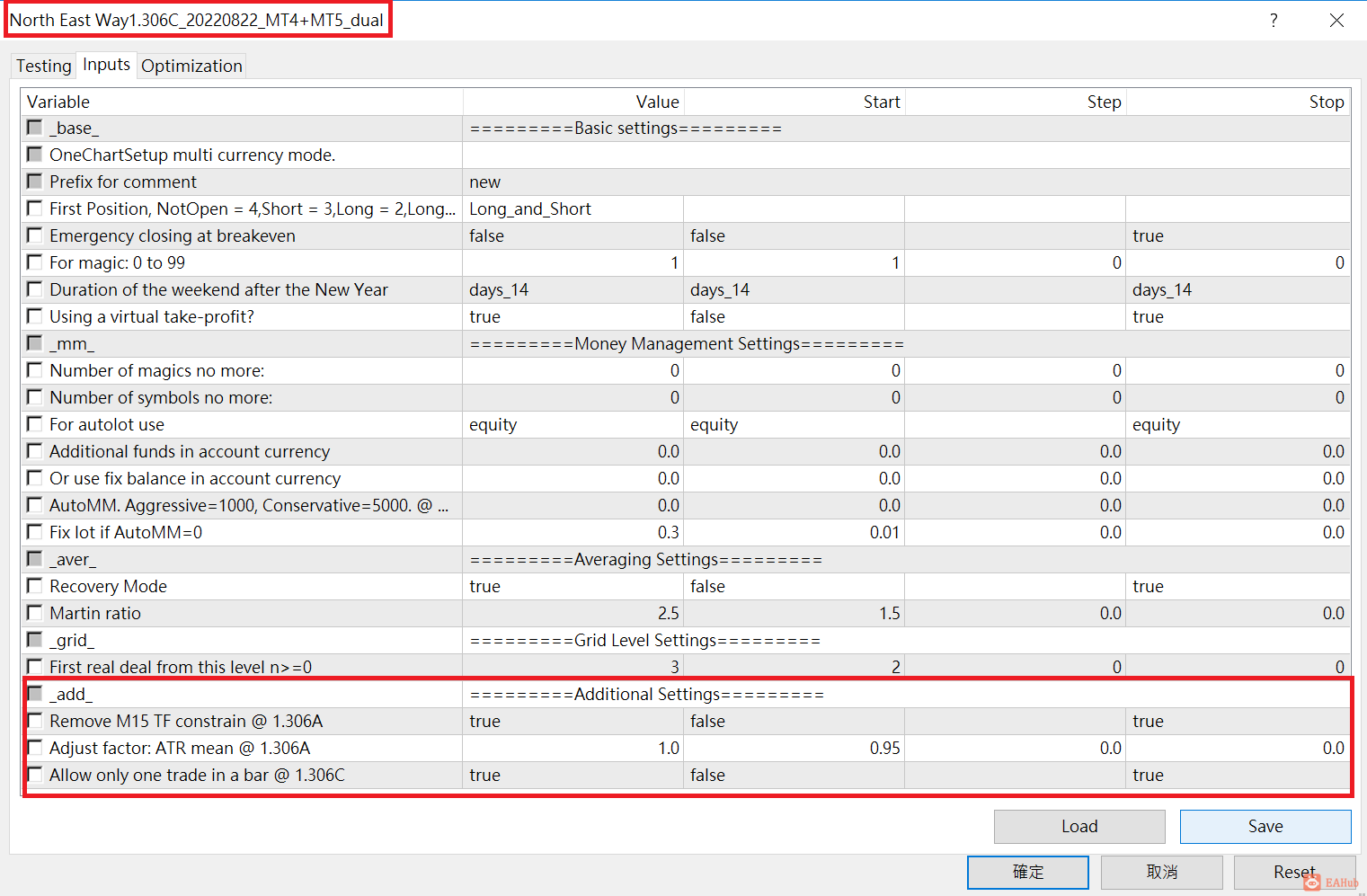Click the Reset button
The width and height of the screenshot is (1367, 896).
[1294, 872]
